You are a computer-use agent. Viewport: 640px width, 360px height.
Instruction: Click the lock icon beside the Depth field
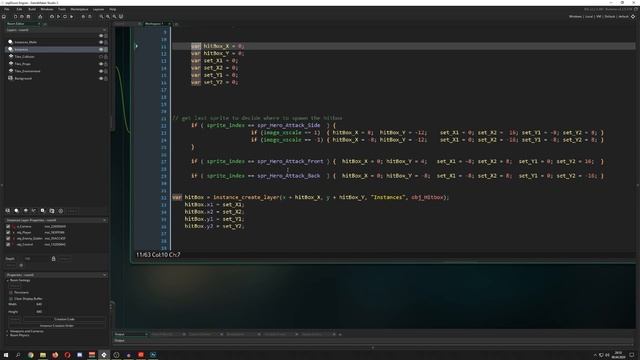click(53, 258)
